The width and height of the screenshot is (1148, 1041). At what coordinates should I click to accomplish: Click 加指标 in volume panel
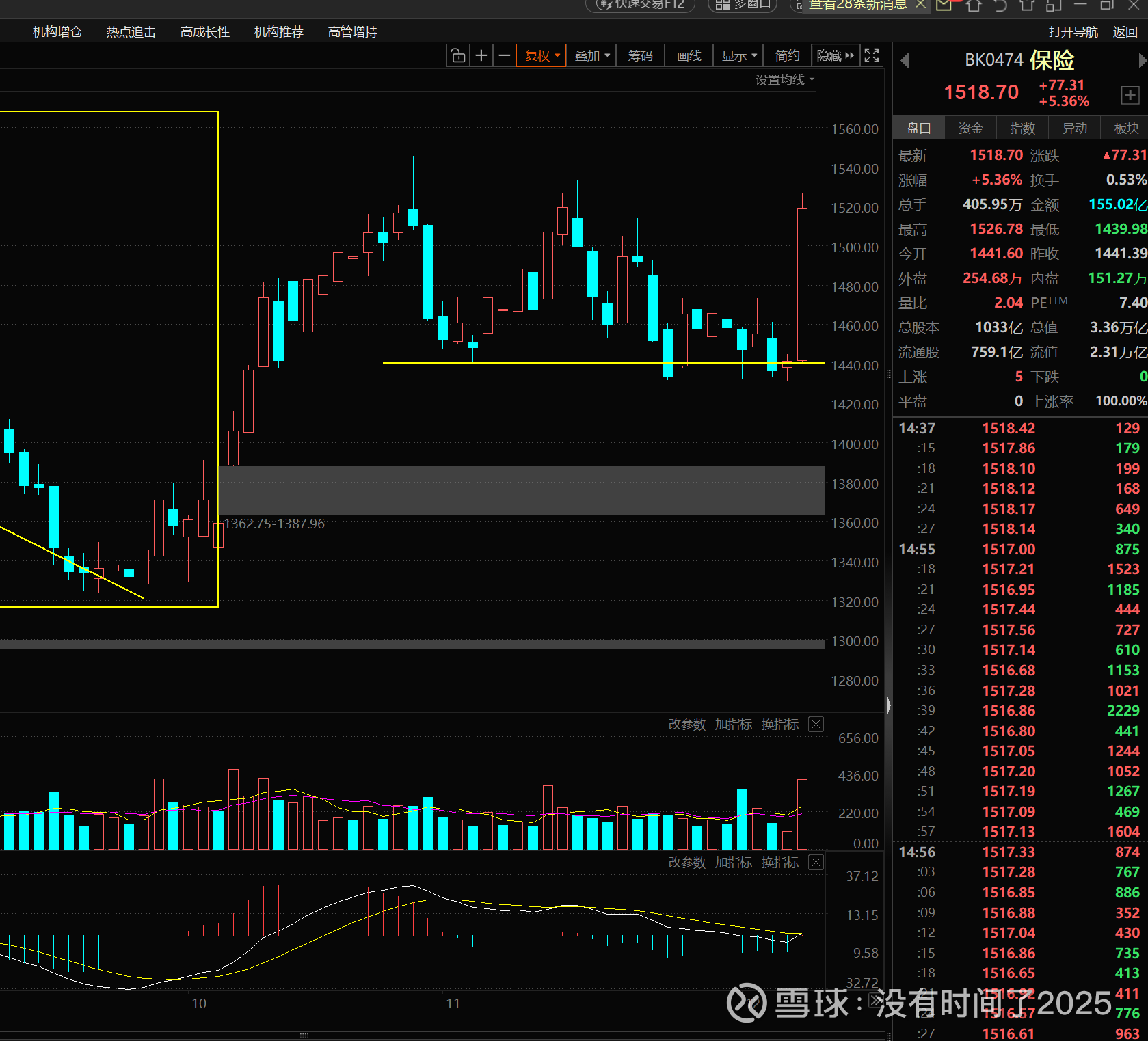pyautogui.click(x=733, y=725)
